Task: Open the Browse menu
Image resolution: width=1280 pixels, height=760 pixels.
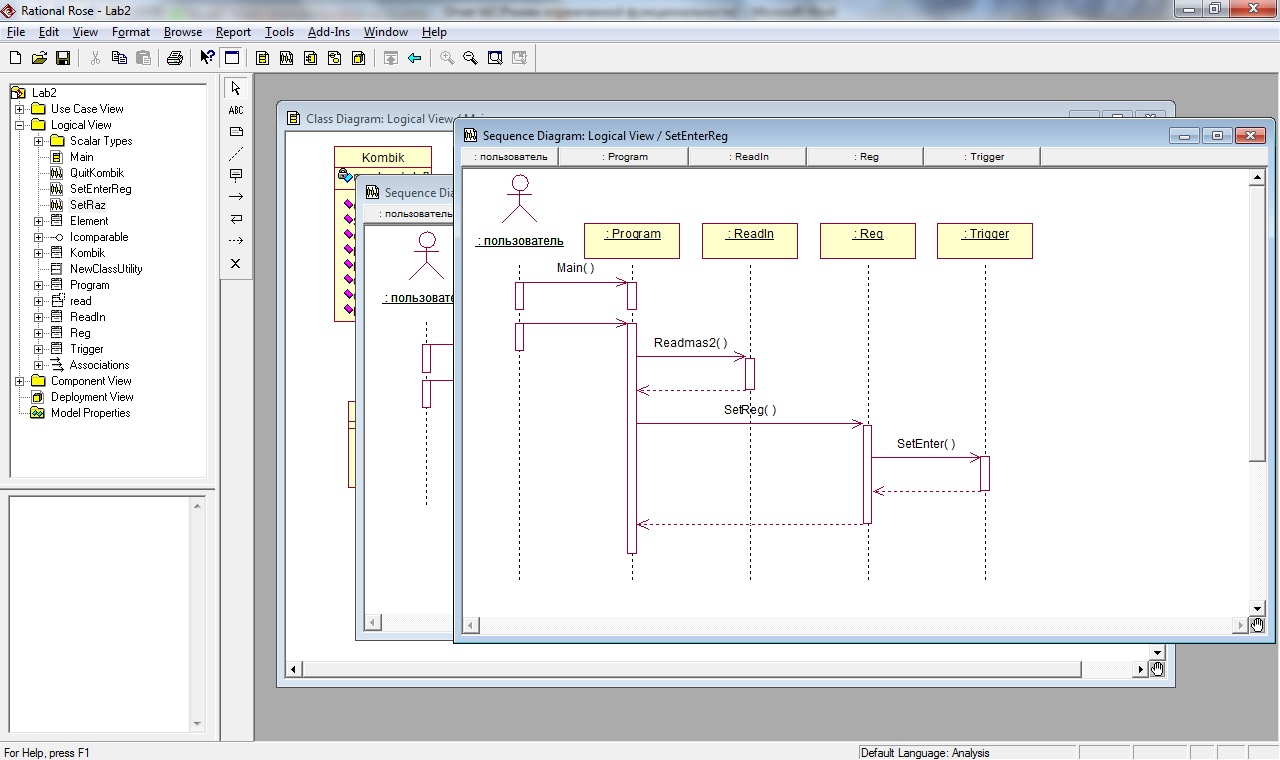Action: (183, 32)
